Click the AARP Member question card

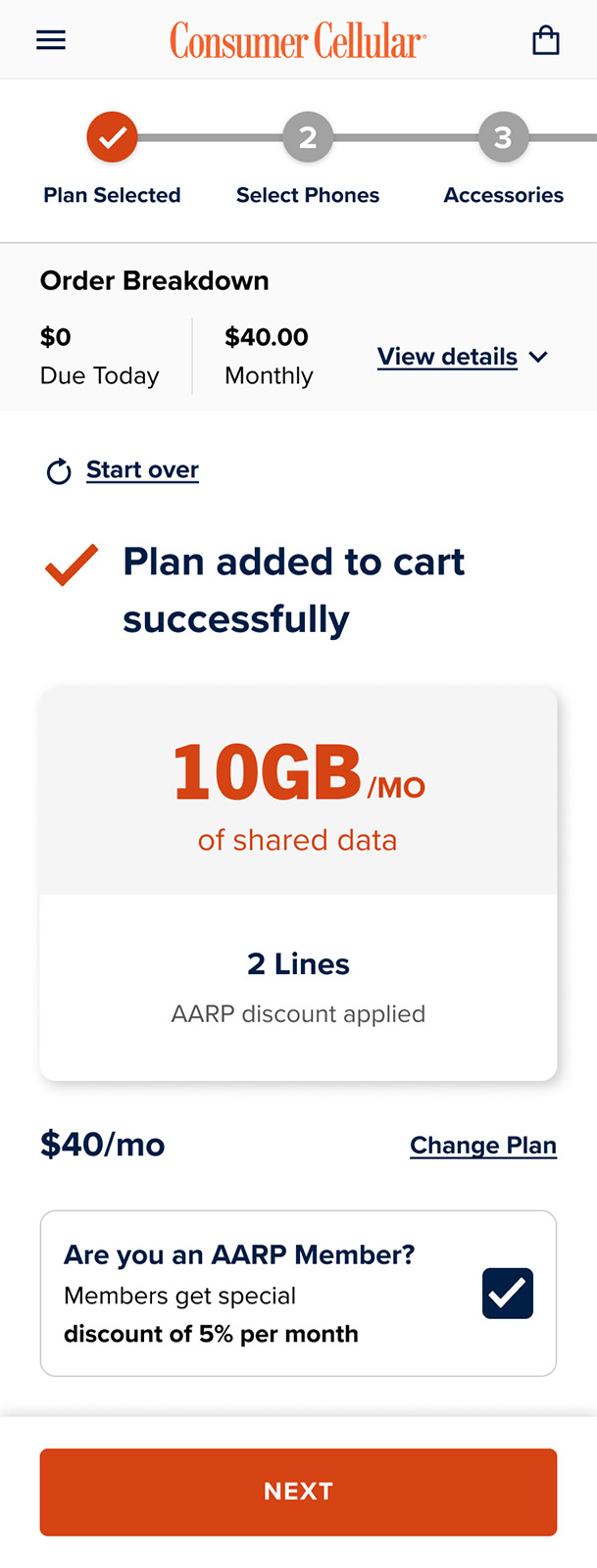point(298,1294)
